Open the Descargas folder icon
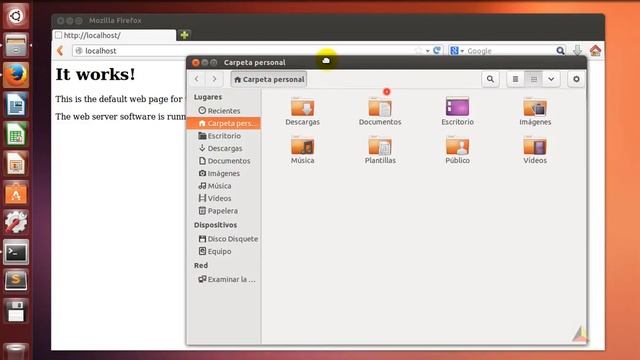Viewport: 640px width, 360px height. 302,107
